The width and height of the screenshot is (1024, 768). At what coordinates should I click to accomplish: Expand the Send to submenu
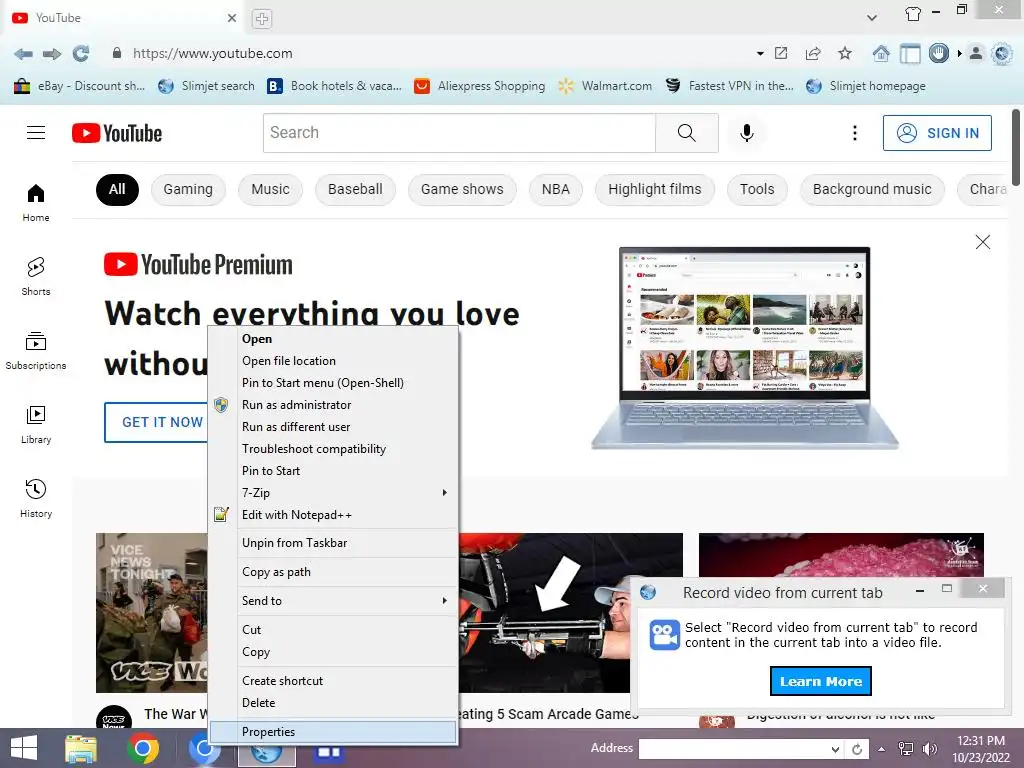tap(334, 601)
